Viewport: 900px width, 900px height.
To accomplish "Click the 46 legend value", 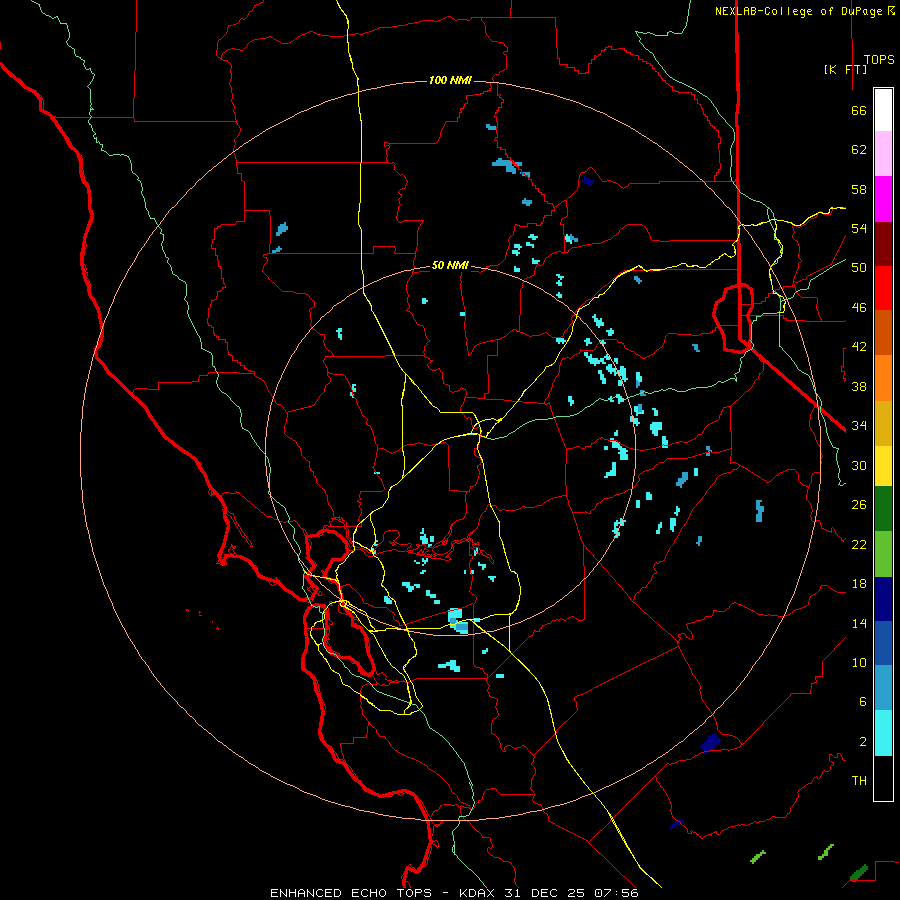I will pyautogui.click(x=859, y=308).
